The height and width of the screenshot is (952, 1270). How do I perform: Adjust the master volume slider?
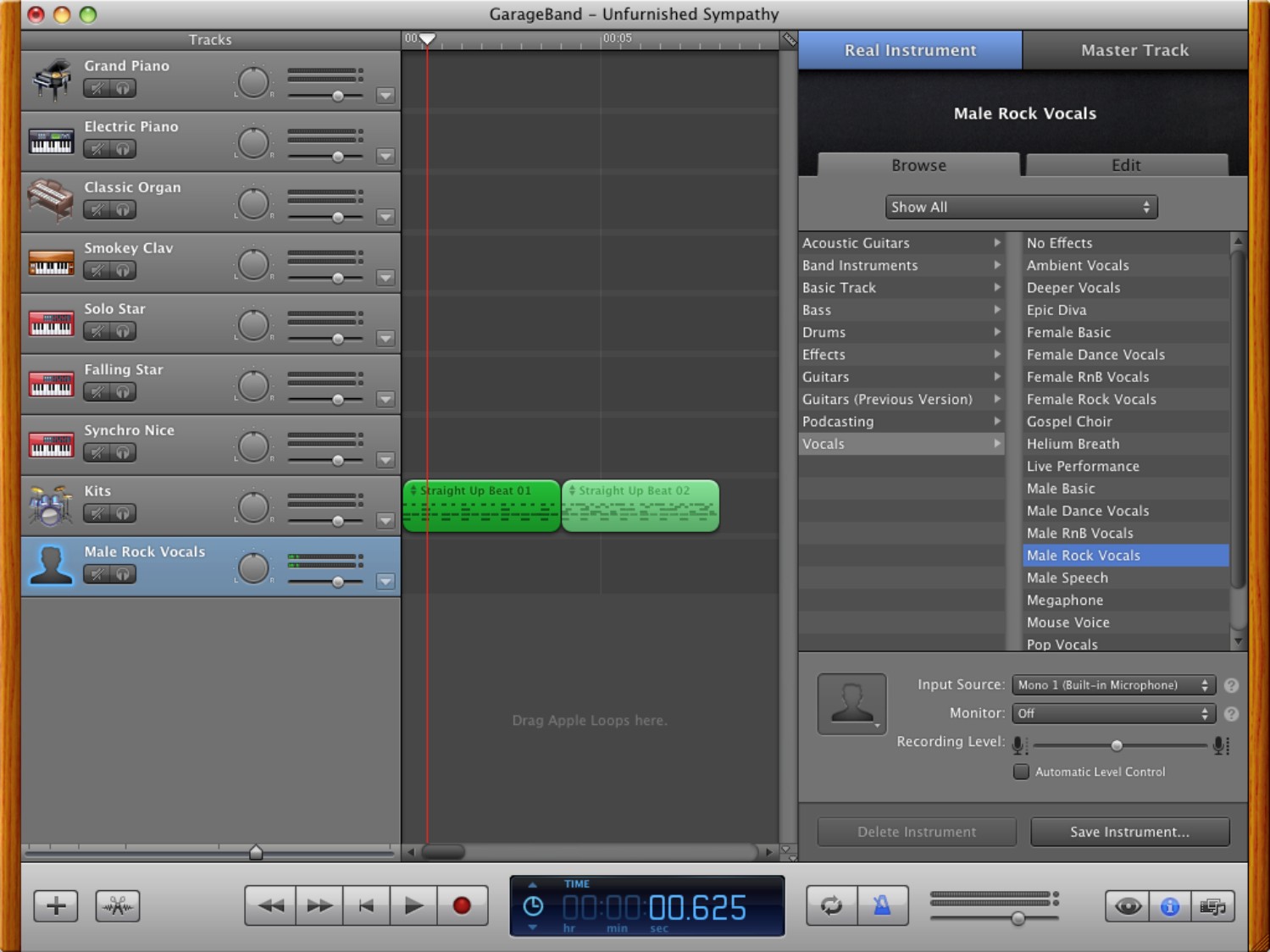1018,918
